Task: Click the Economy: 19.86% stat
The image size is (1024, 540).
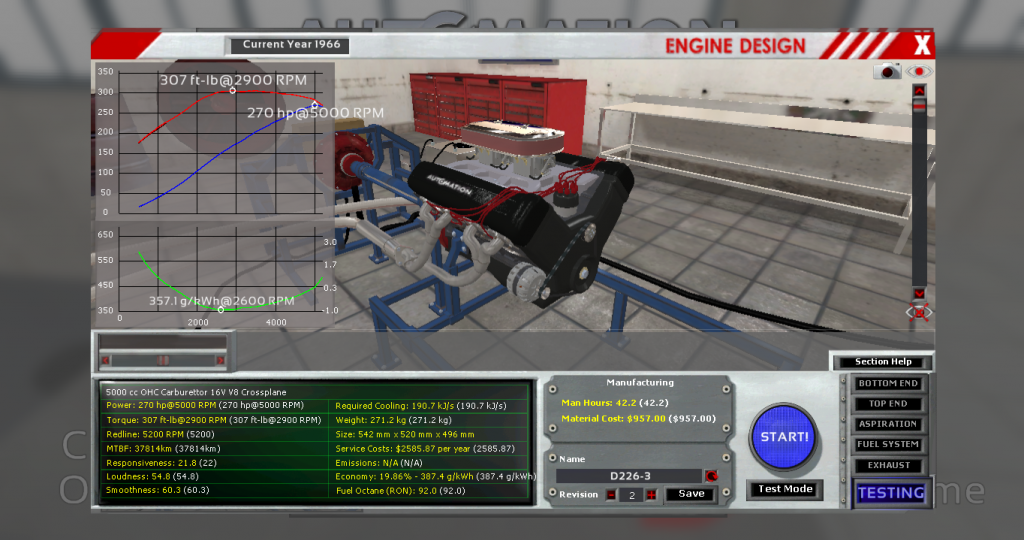Action: [435, 477]
